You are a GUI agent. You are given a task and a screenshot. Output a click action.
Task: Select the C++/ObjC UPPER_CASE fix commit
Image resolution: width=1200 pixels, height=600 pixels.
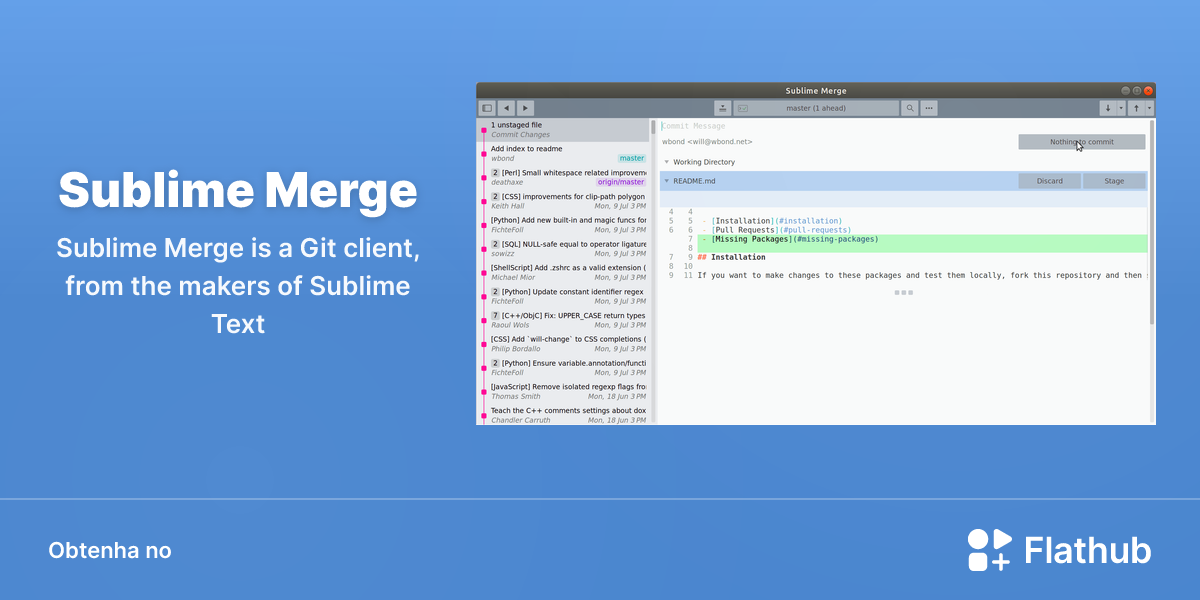pyautogui.click(x=564, y=320)
